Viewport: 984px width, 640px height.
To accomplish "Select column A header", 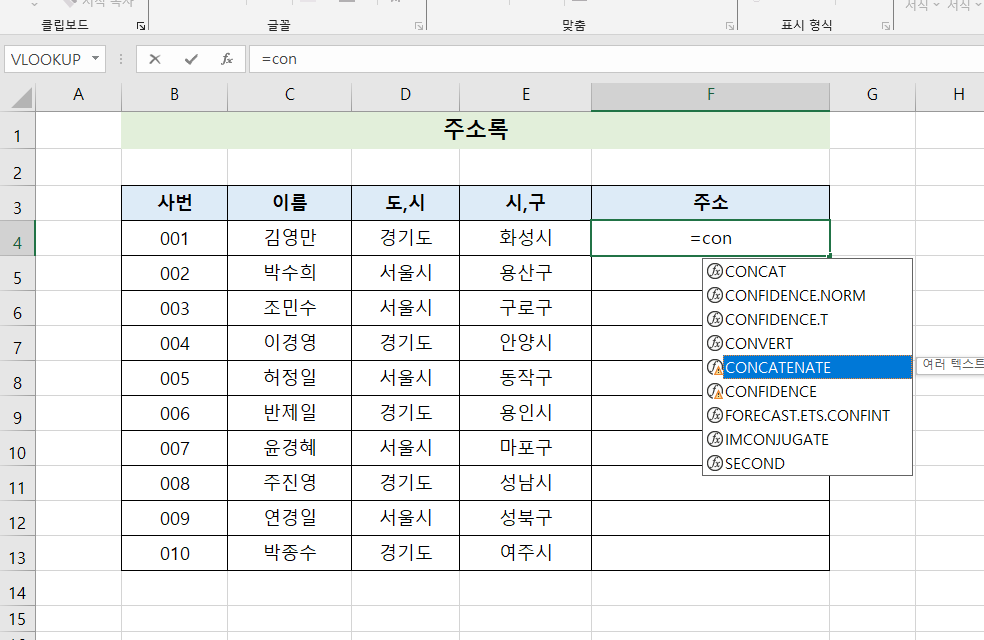I will click(x=78, y=95).
